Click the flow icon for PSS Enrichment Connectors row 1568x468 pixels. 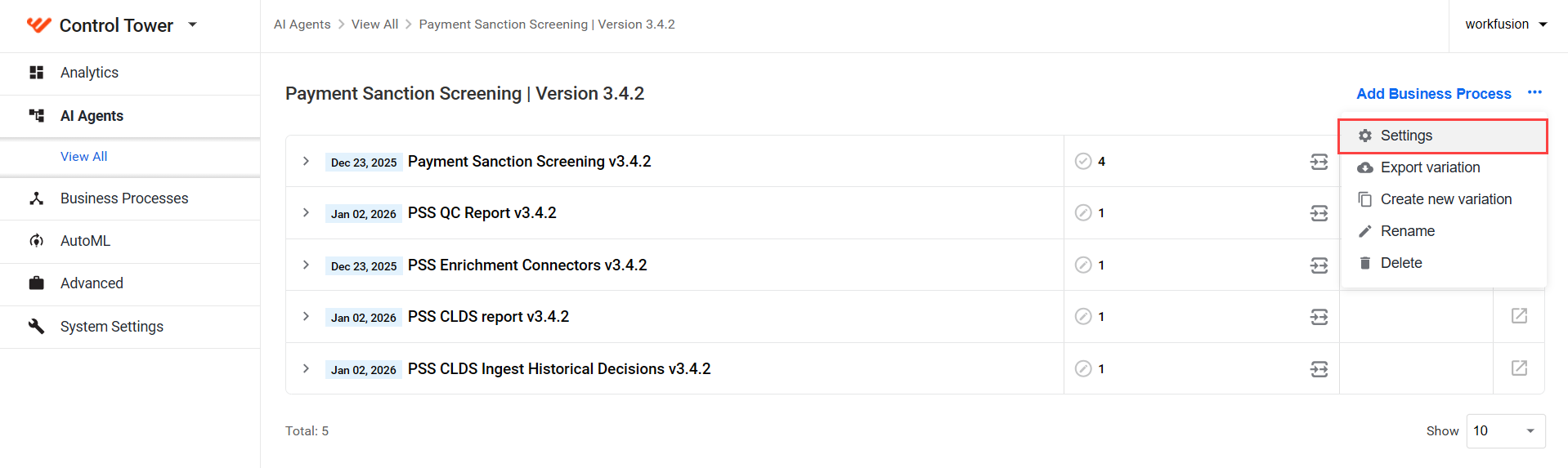[1319, 265]
